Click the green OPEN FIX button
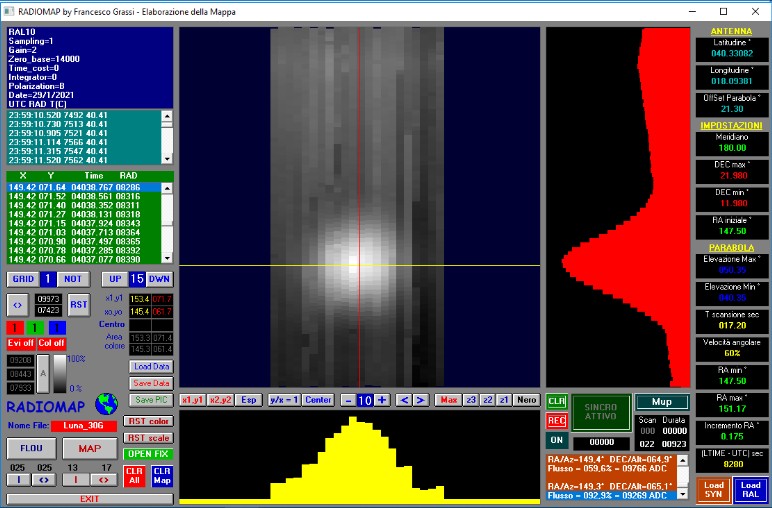 click(149, 454)
